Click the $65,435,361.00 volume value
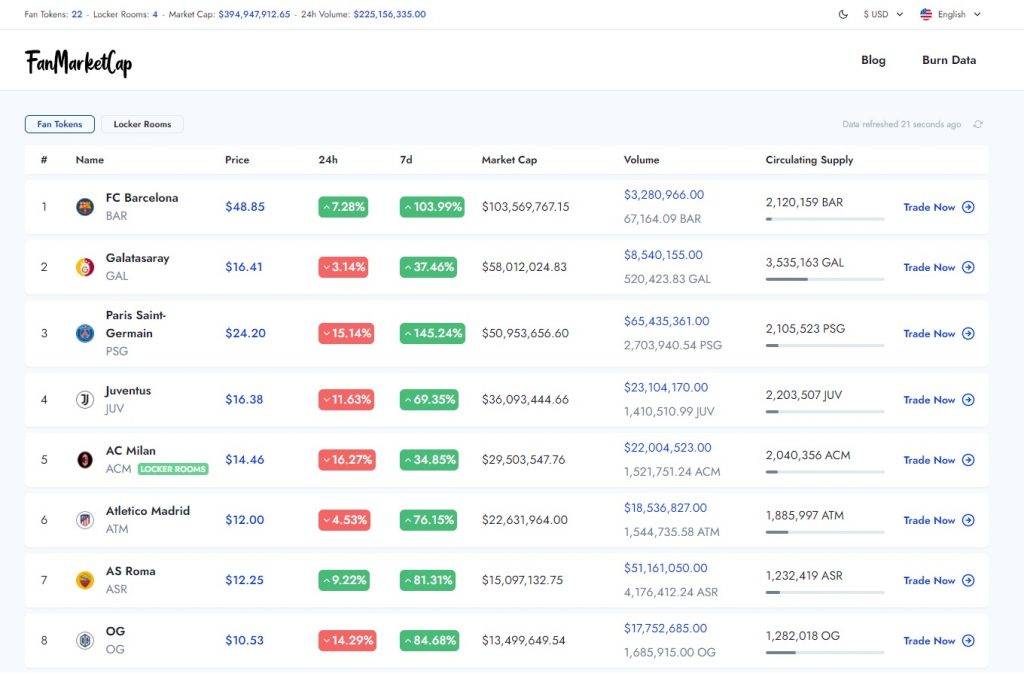 [666, 321]
